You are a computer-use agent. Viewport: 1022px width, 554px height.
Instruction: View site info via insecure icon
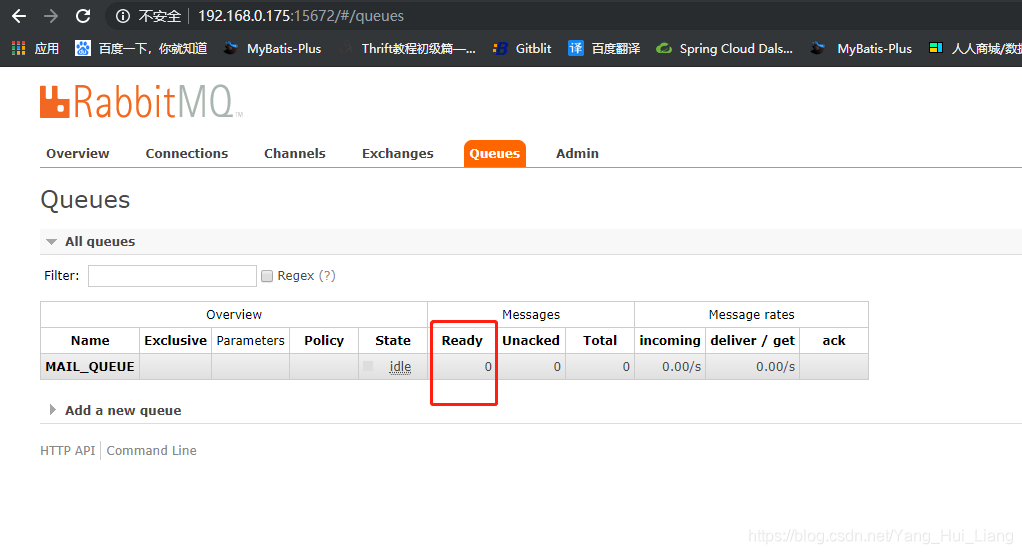point(123,16)
